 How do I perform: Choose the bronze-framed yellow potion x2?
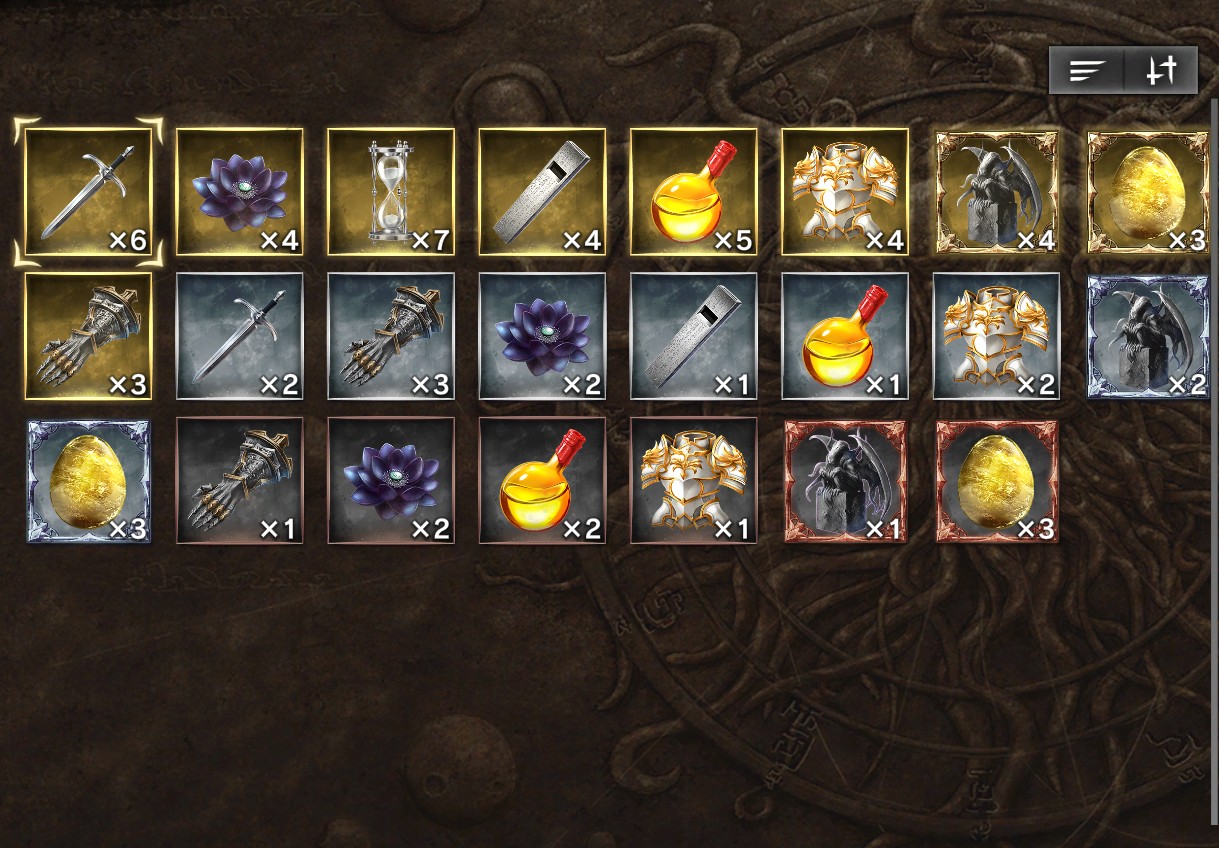(x=542, y=480)
